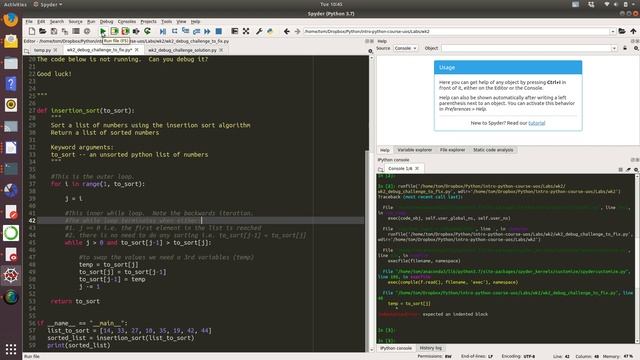
Task: Open the File menu
Action: [29, 22]
